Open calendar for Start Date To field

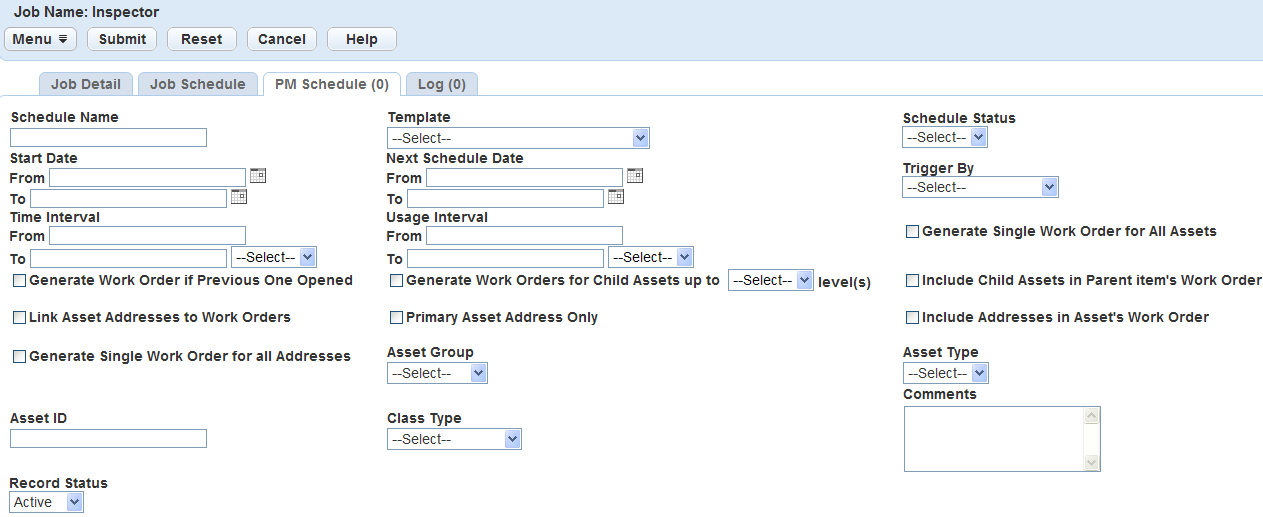(x=239, y=197)
